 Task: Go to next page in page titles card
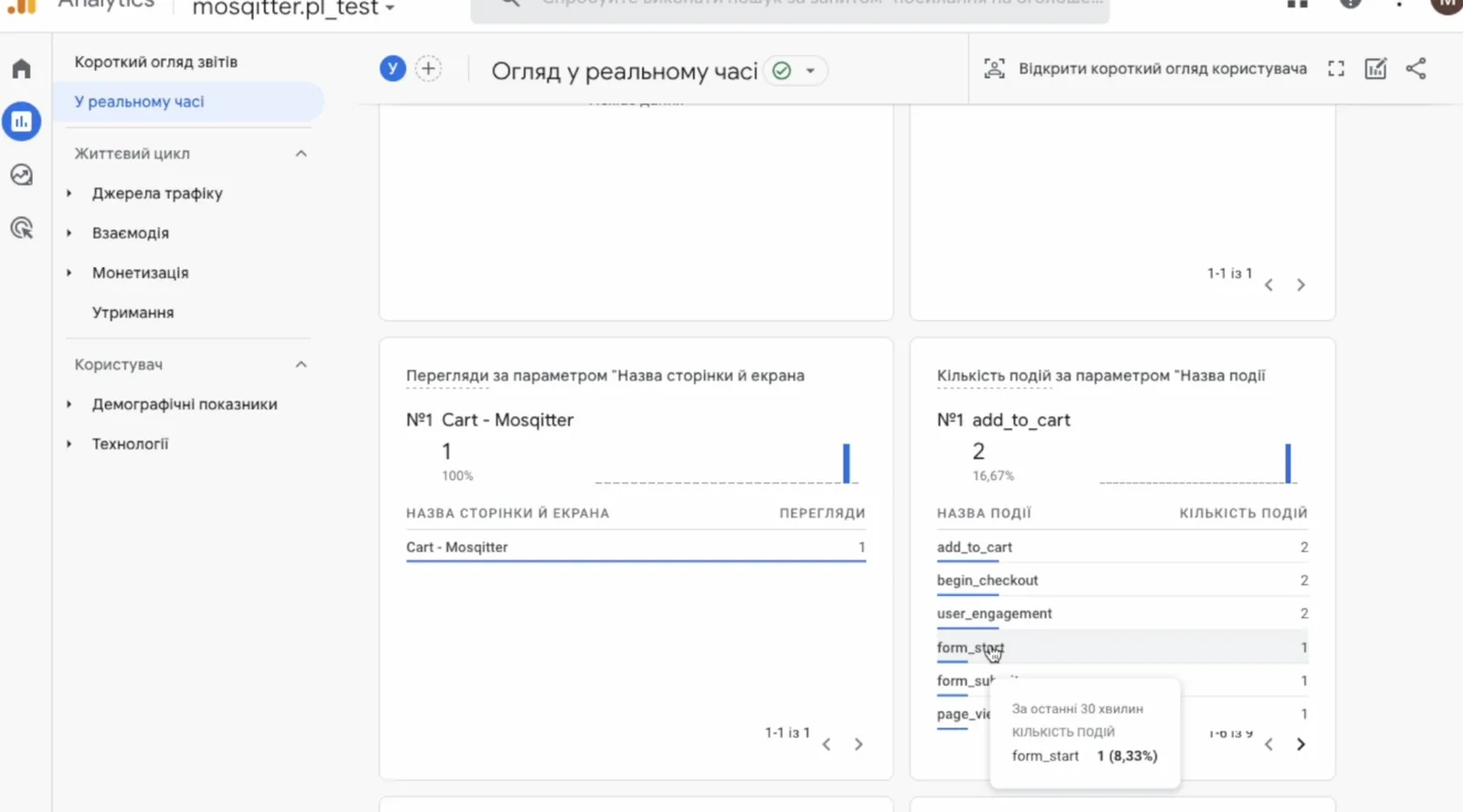[859, 744]
